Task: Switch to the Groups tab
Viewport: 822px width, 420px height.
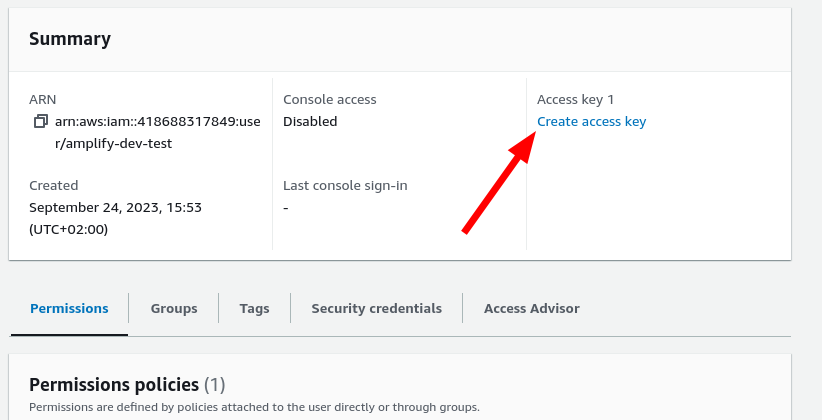Action: tap(174, 308)
